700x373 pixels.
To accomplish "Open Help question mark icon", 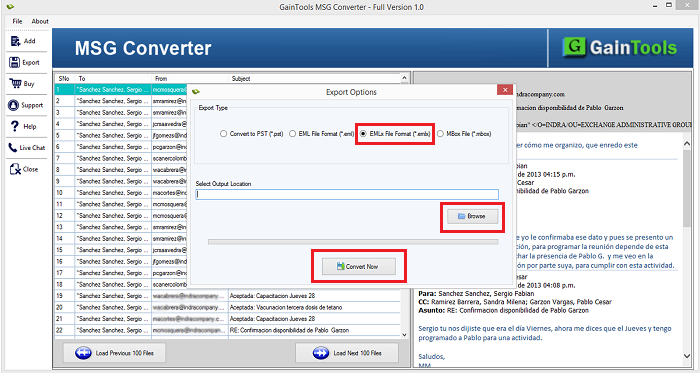I will [15, 126].
